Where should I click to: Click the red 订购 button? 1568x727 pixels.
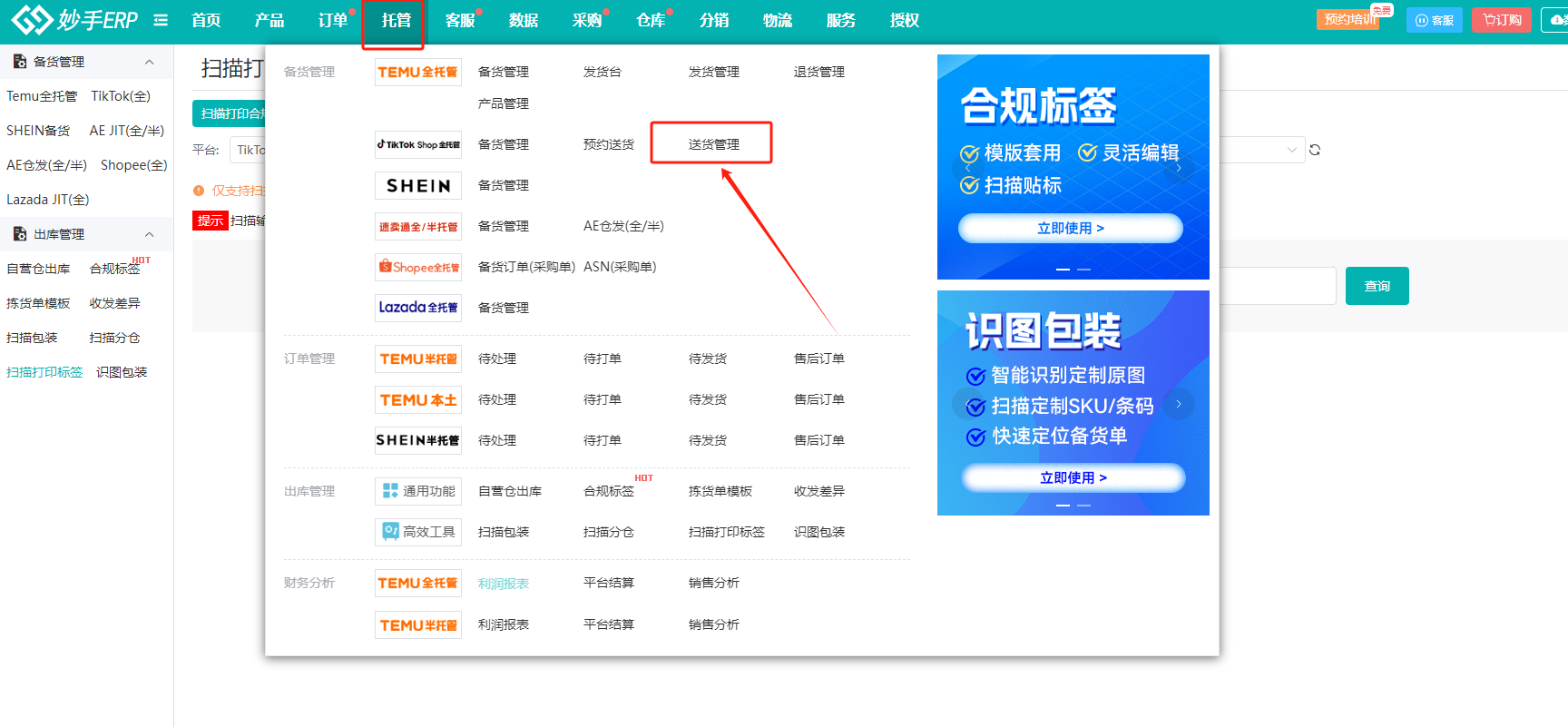click(x=1502, y=20)
